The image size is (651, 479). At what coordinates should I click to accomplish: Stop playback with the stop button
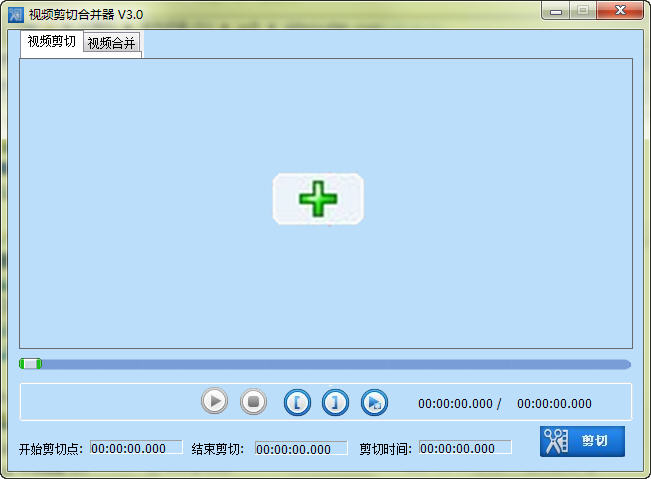253,401
